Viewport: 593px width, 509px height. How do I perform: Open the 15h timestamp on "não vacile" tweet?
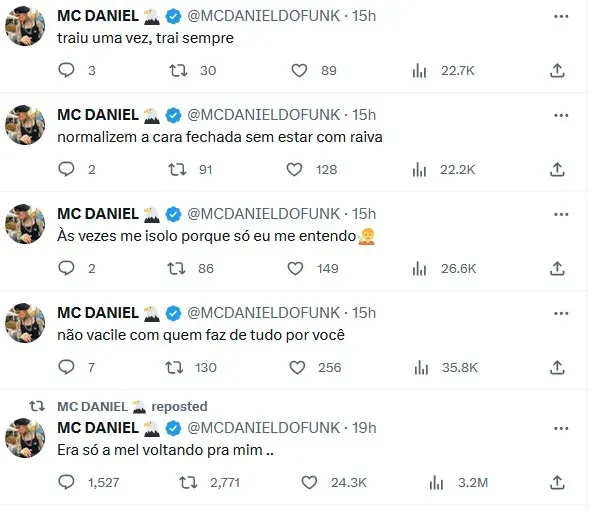[364, 313]
